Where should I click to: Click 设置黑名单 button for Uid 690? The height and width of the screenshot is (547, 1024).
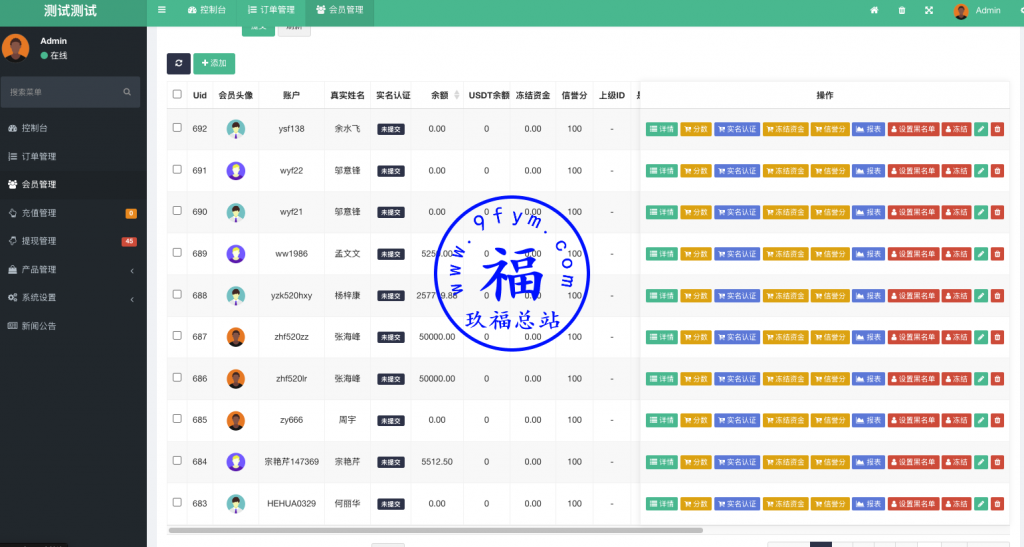913,213
